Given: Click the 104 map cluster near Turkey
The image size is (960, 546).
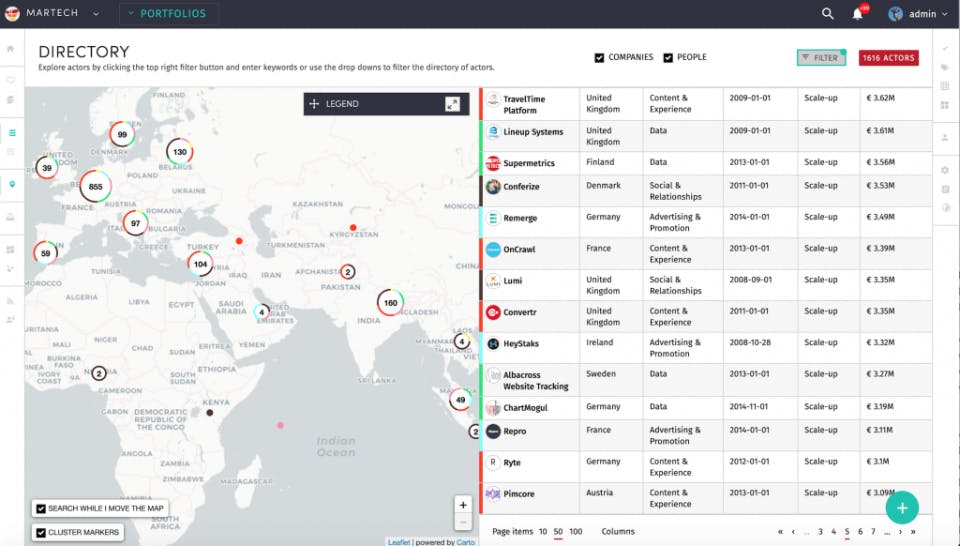Looking at the screenshot, I should [x=200, y=264].
